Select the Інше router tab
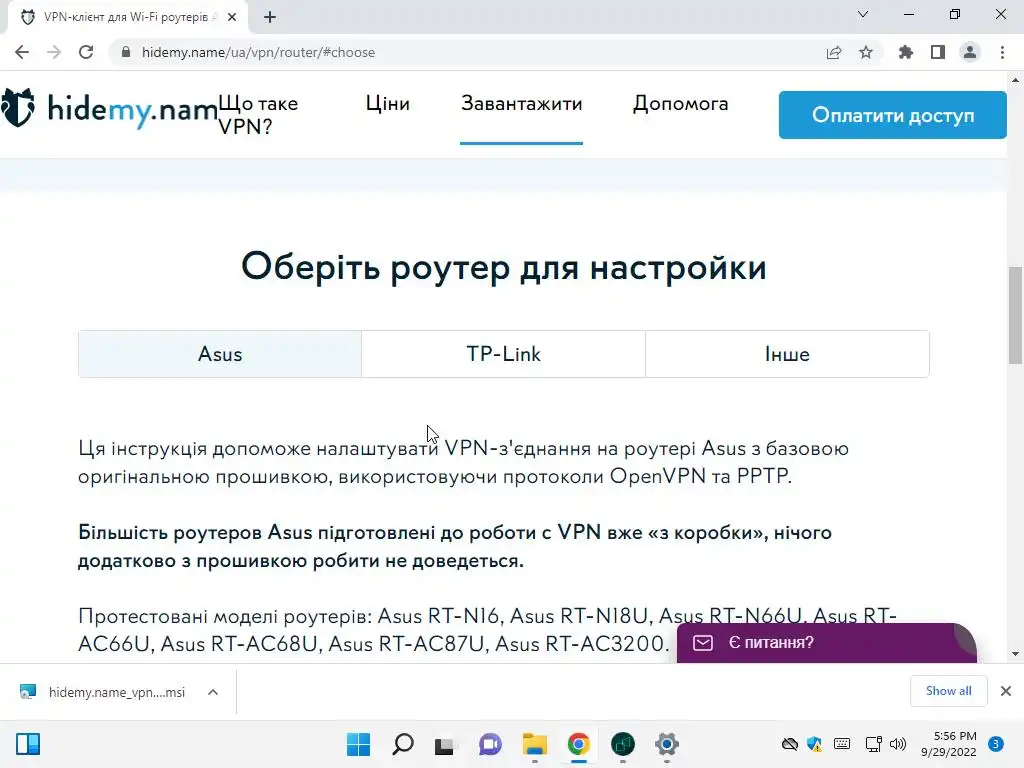 pos(788,354)
